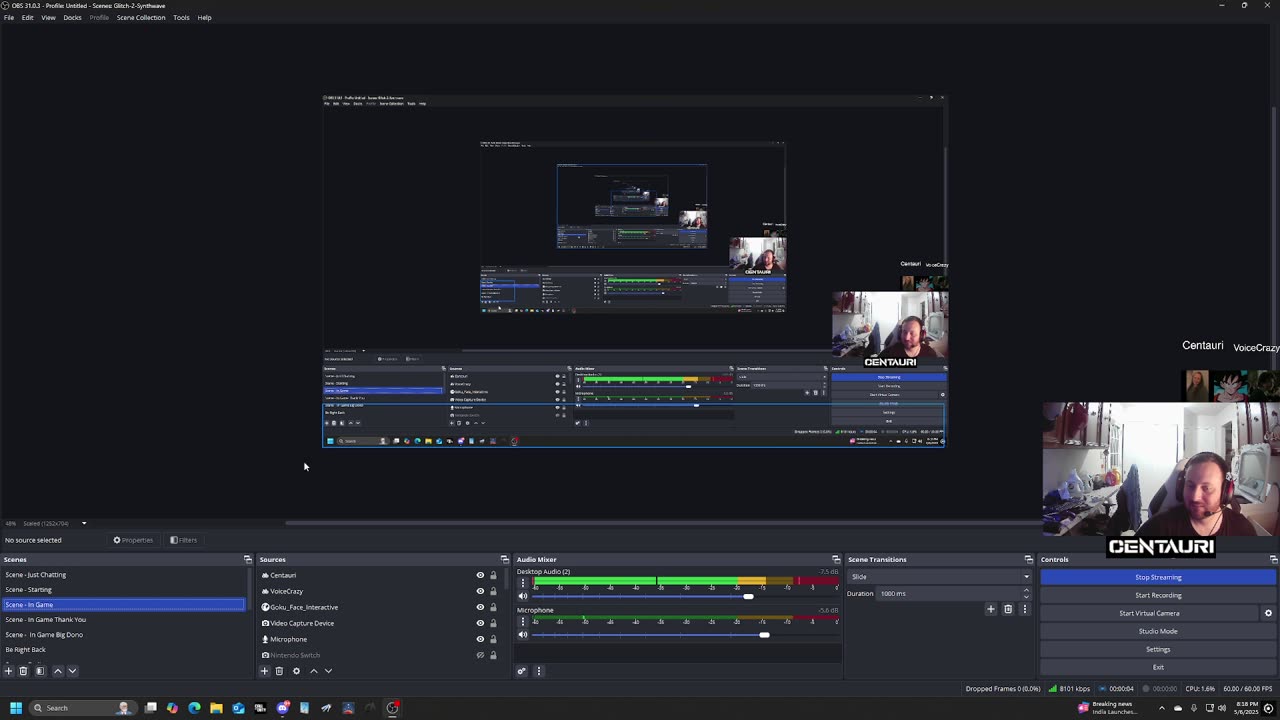Add a new scene with plus icon
The image size is (1280, 720).
[x=8, y=671]
